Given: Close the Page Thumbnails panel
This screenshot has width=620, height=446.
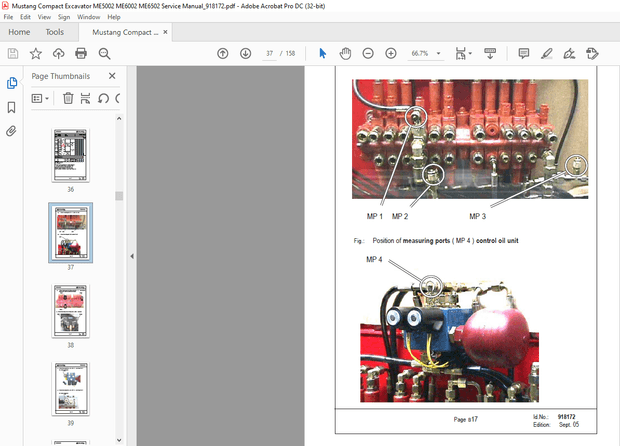Looking at the screenshot, I should click(112, 76).
